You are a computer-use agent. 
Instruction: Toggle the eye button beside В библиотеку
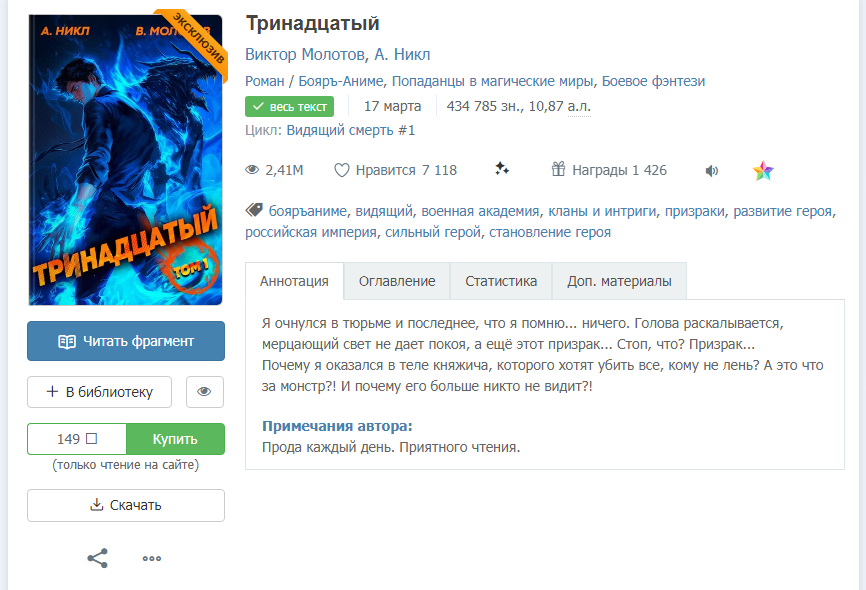204,392
